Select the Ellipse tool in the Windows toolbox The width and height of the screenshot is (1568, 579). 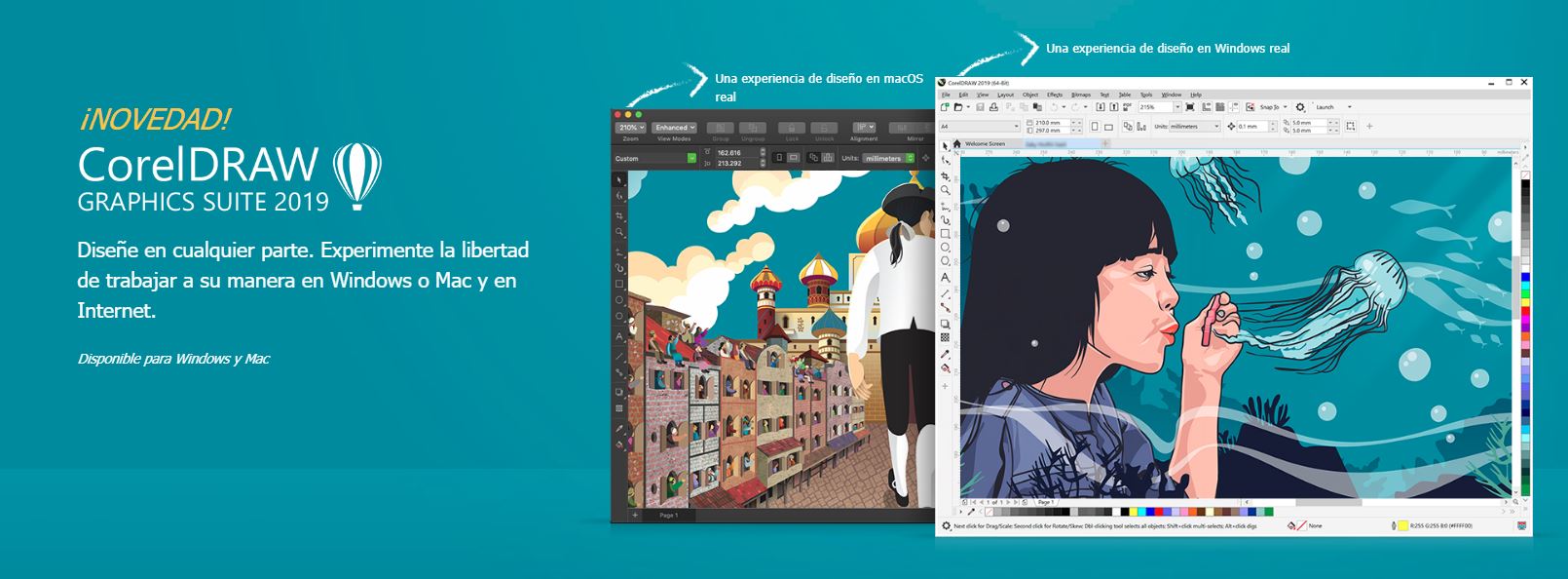pos(945,248)
